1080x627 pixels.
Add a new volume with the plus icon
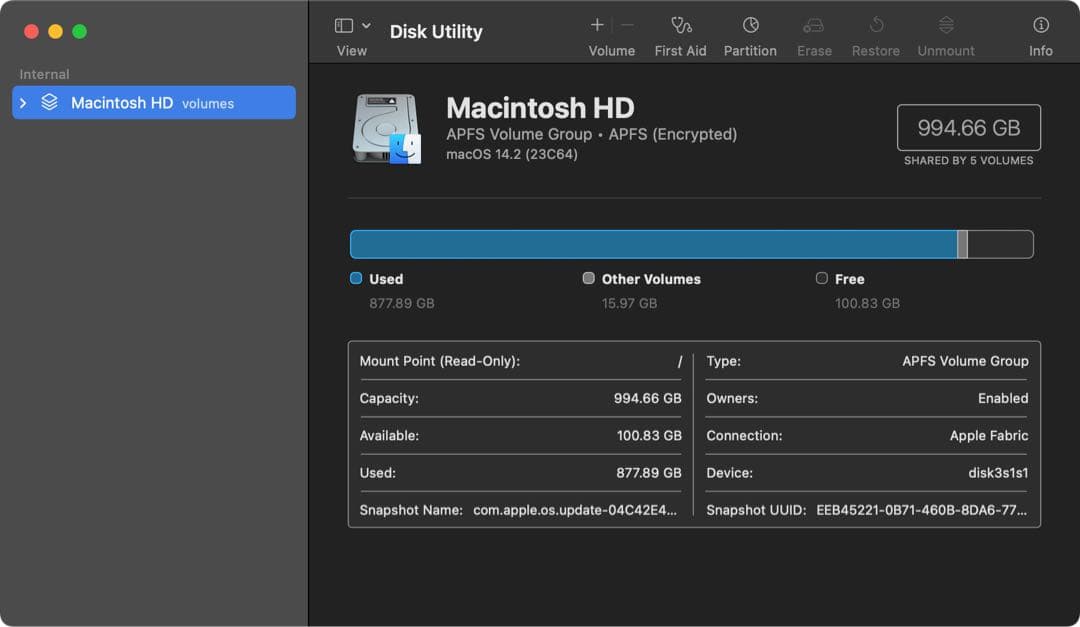click(x=597, y=24)
